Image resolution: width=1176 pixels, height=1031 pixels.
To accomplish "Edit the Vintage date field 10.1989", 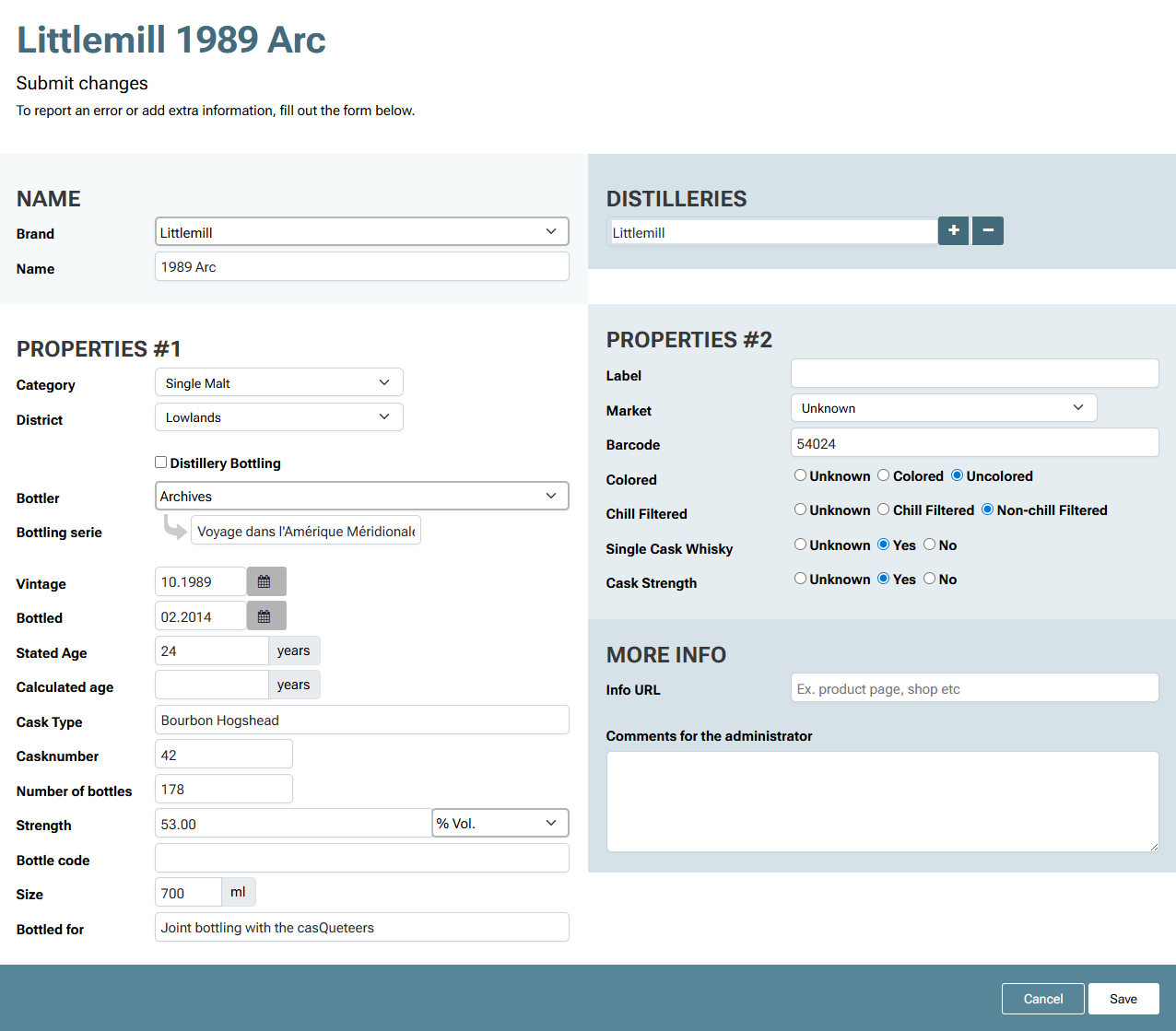I will (x=200, y=581).
